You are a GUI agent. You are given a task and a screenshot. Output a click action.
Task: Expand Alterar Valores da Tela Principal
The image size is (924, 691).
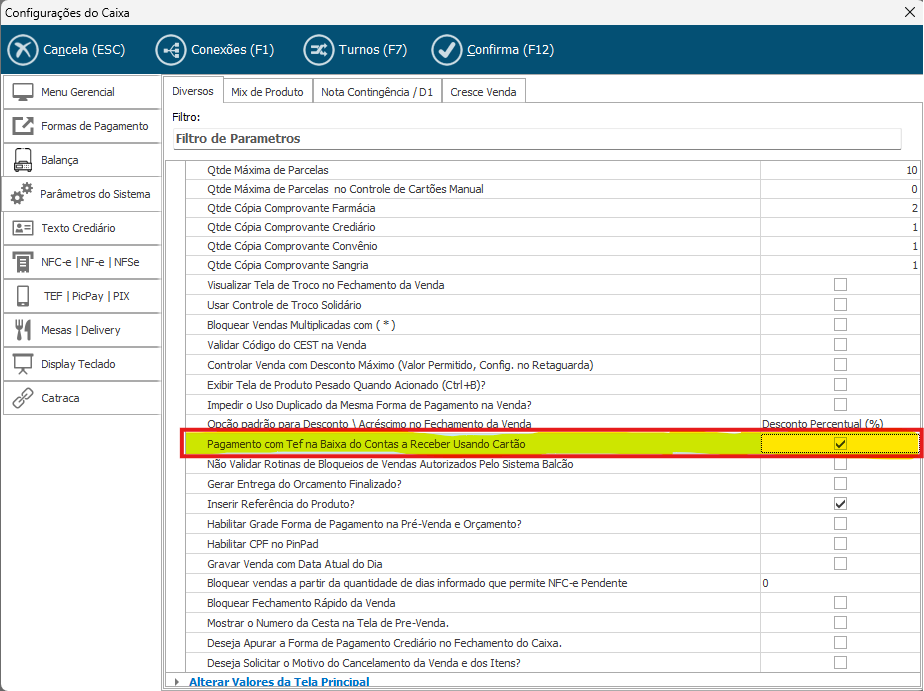point(177,682)
